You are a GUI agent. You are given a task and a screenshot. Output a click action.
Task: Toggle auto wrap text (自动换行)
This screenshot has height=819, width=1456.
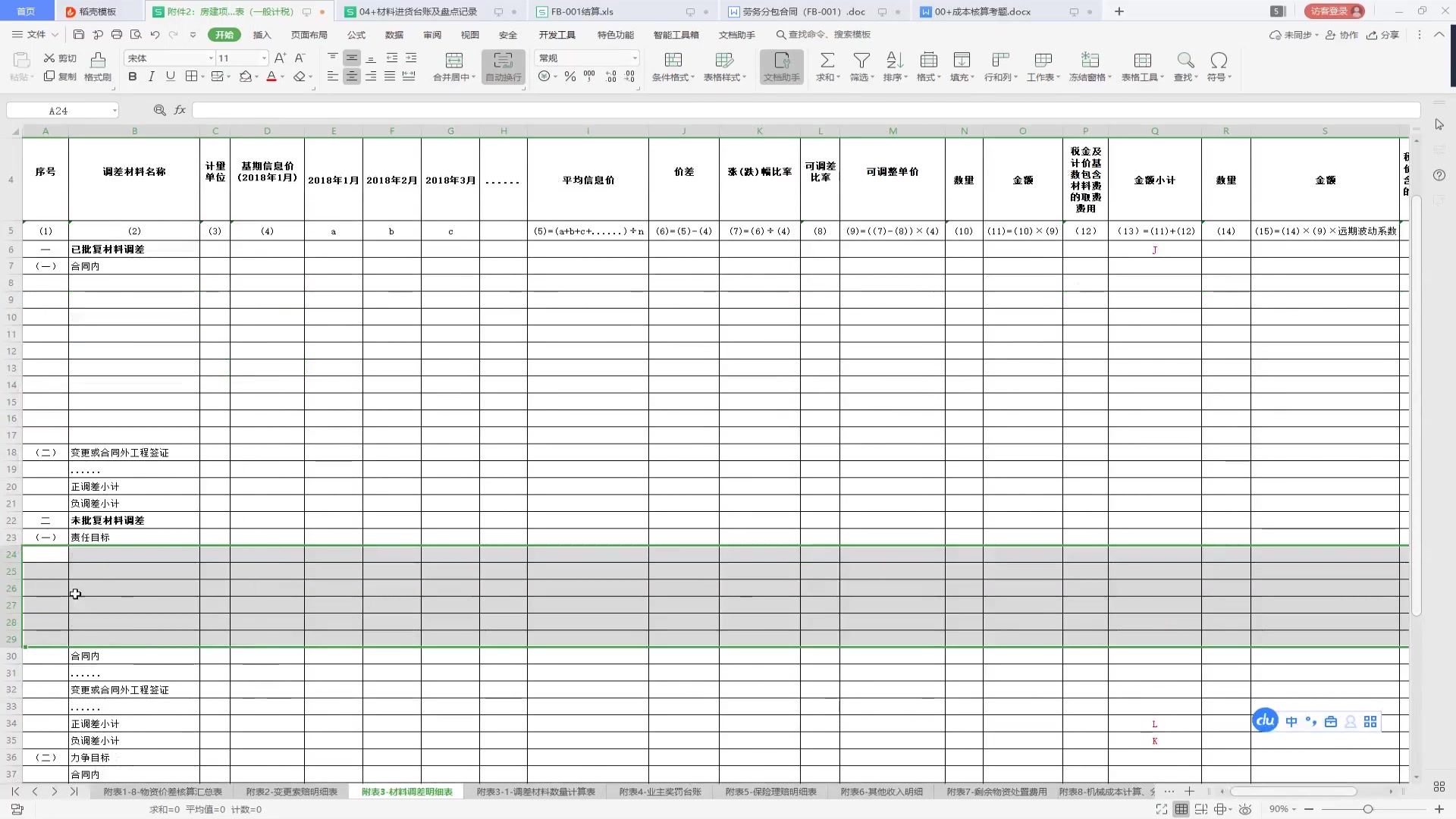(504, 67)
